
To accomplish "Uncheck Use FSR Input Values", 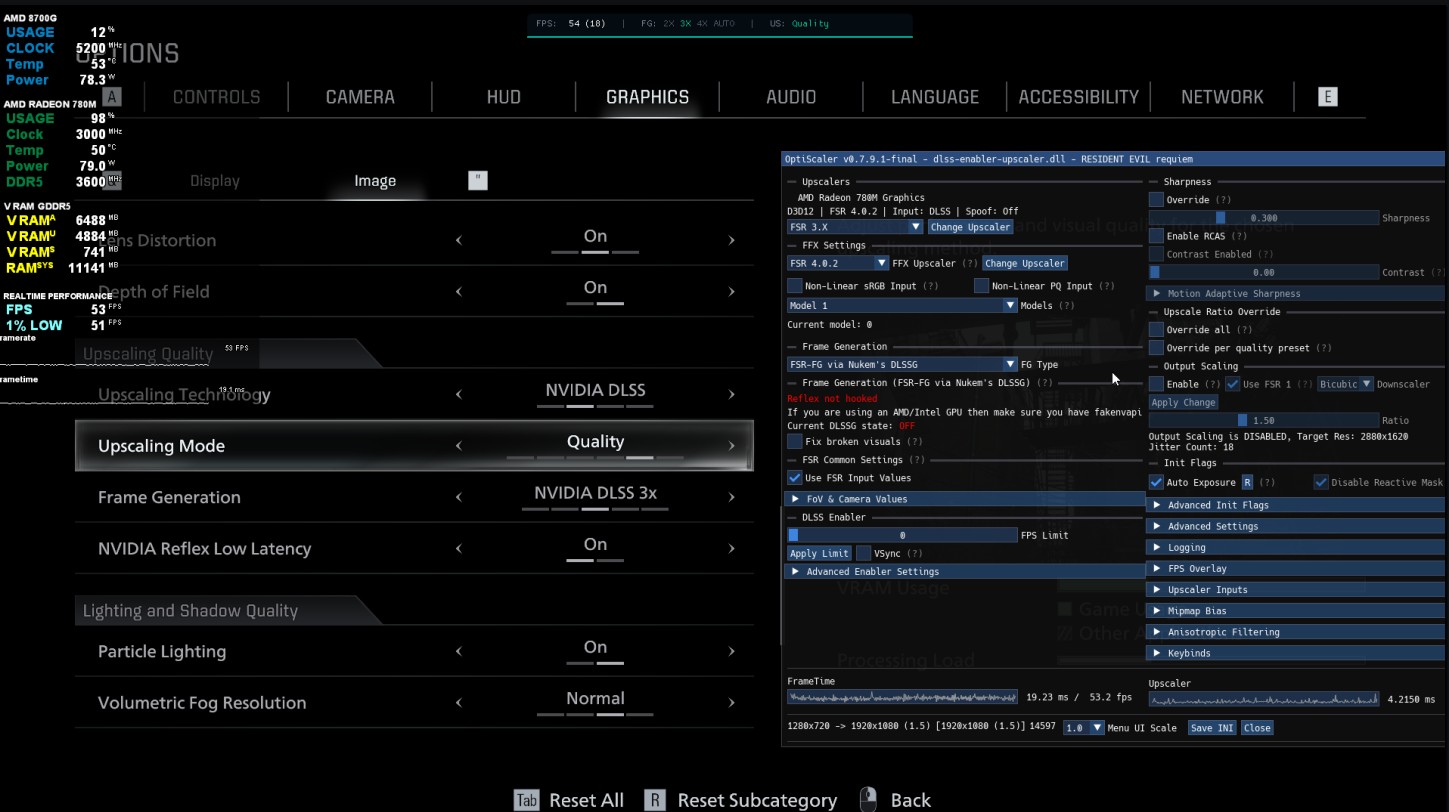I will (x=795, y=478).
